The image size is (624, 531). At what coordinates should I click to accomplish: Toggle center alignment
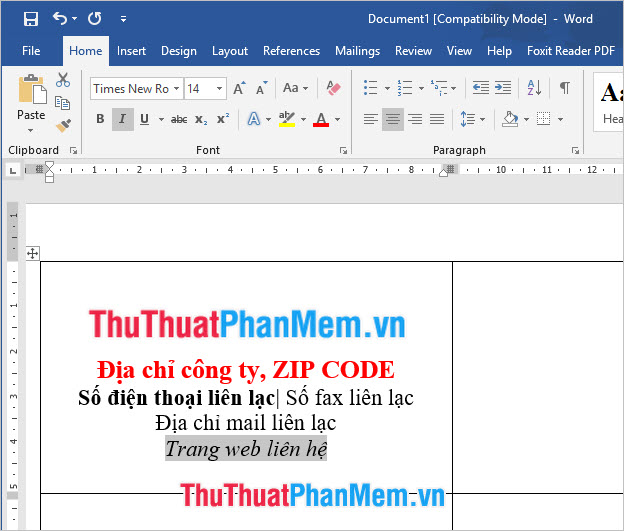[x=393, y=119]
